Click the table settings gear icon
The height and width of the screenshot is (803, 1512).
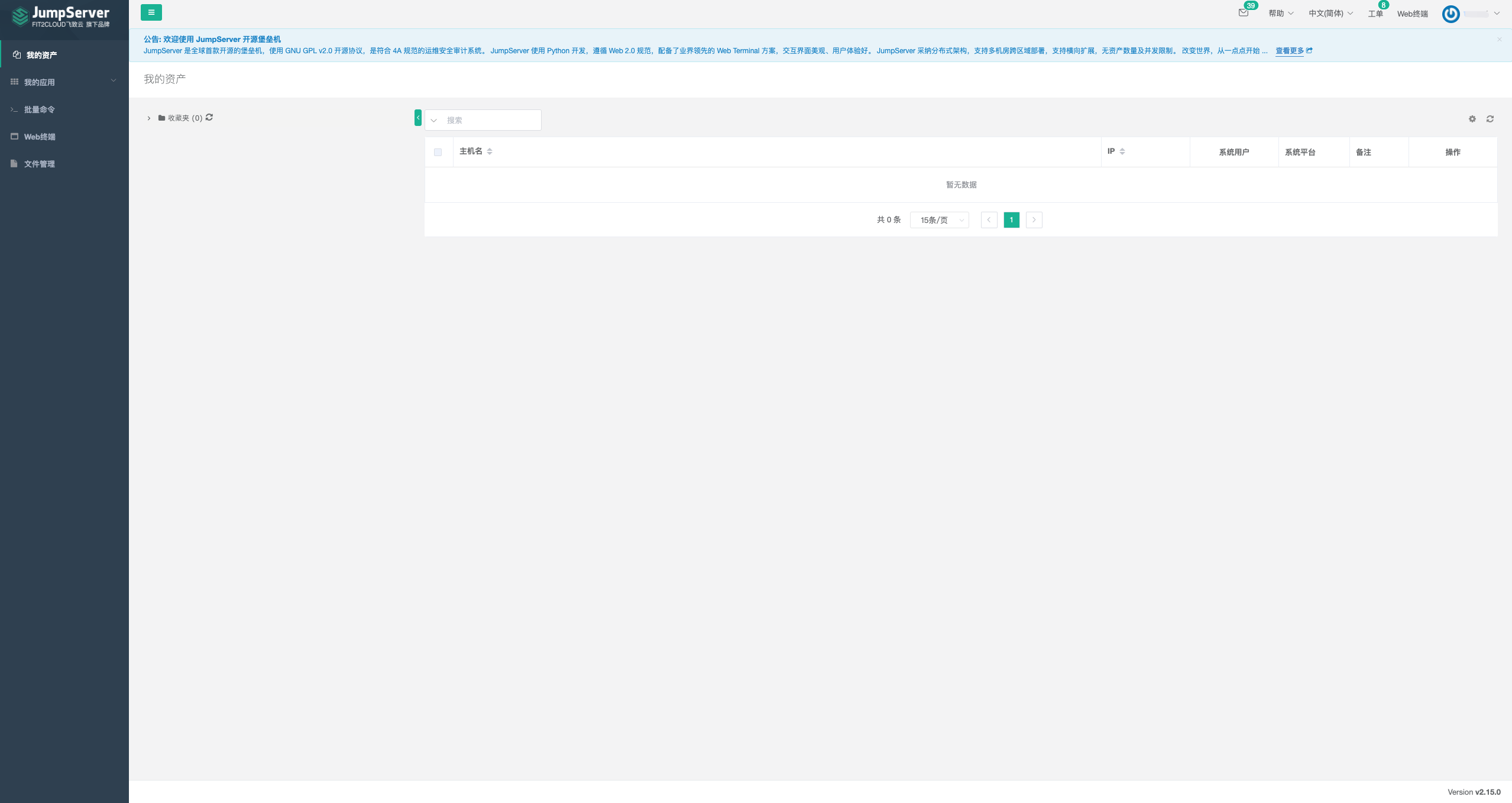pos(1472,119)
